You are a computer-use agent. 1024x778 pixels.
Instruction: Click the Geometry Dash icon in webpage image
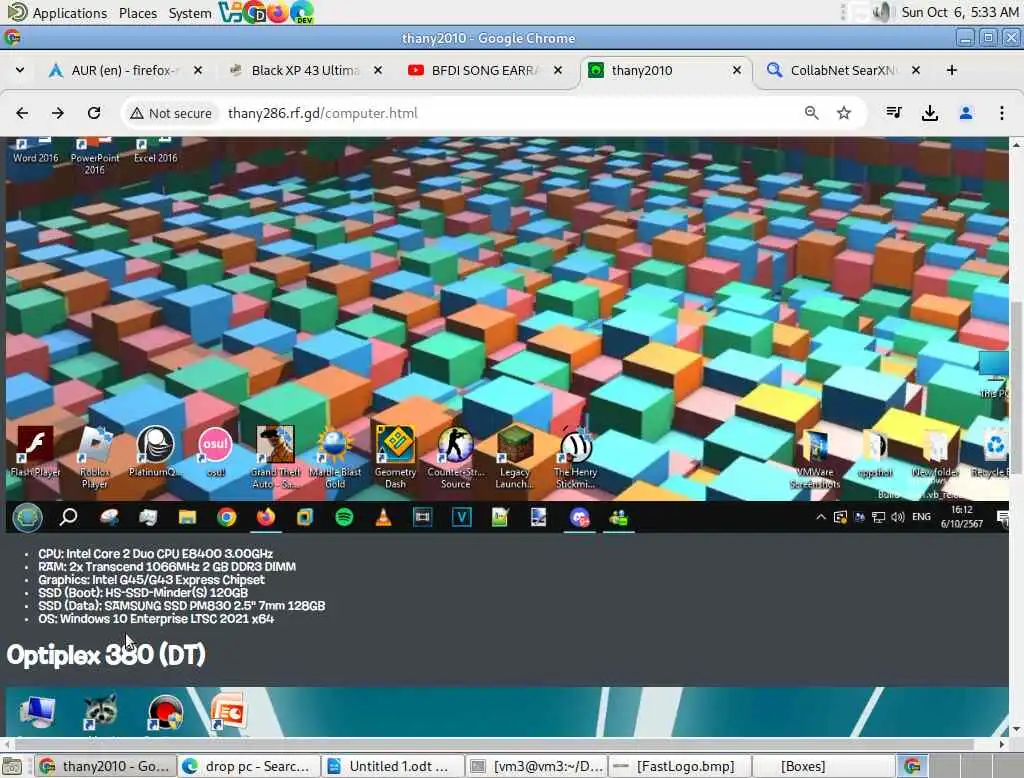click(x=395, y=457)
